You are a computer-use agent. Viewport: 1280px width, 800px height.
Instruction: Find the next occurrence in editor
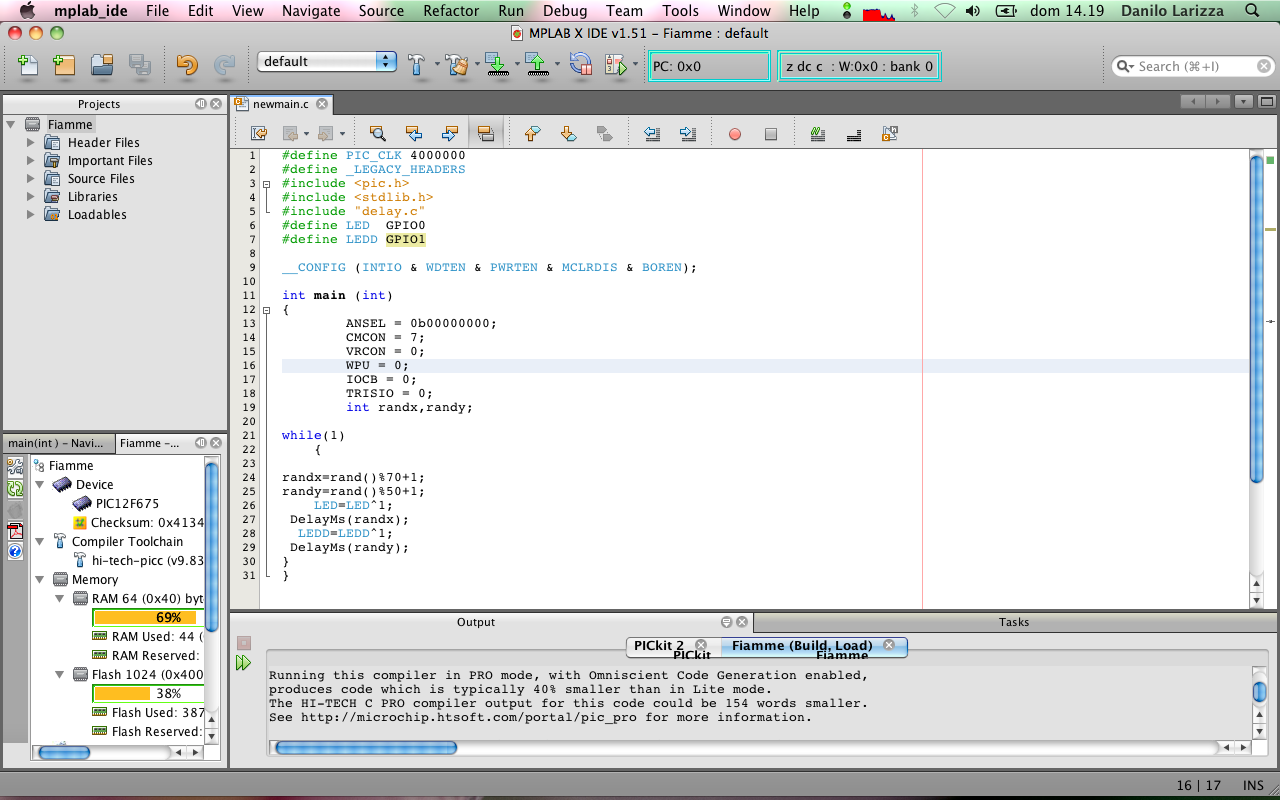pyautogui.click(x=449, y=133)
